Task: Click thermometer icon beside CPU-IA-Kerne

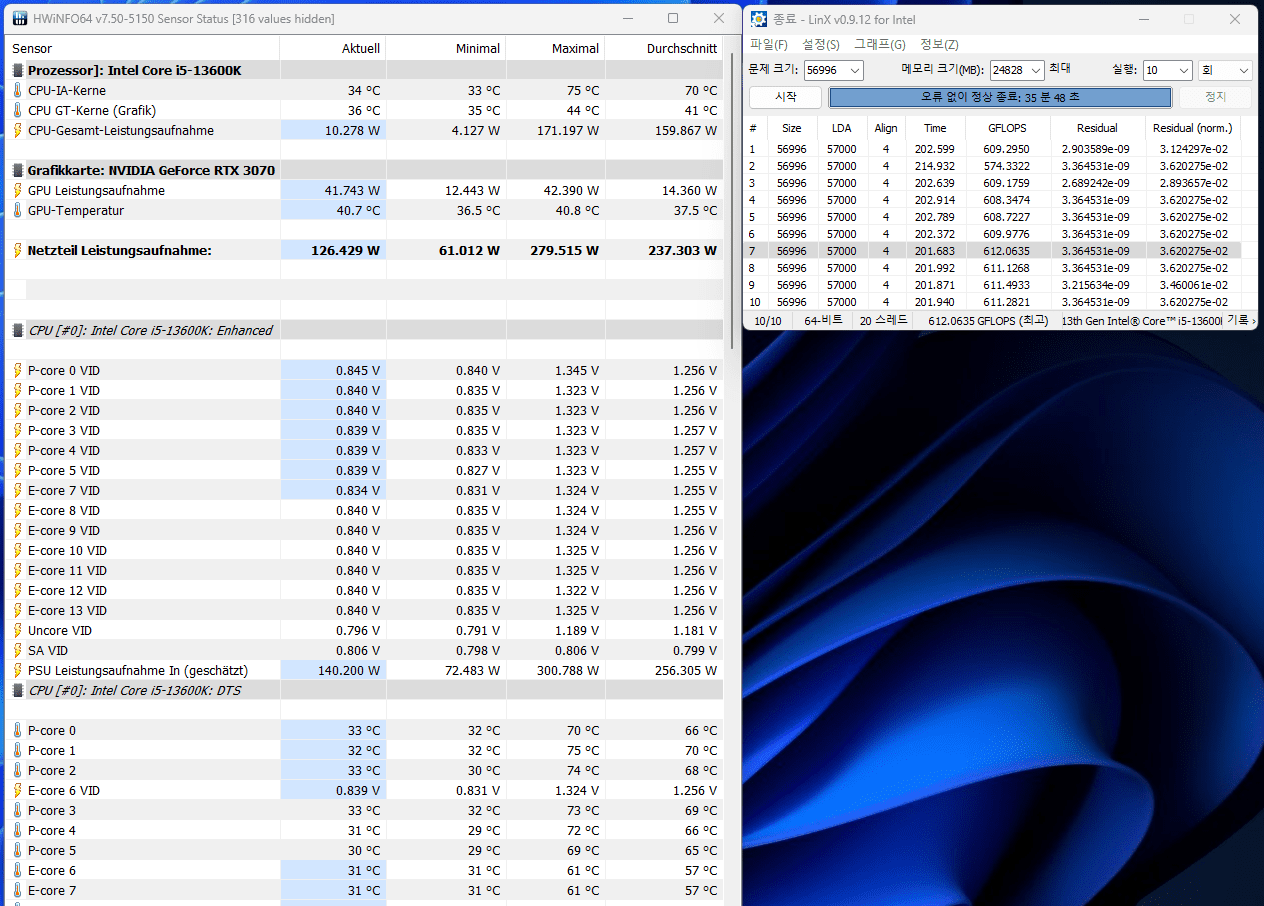Action: [17, 90]
